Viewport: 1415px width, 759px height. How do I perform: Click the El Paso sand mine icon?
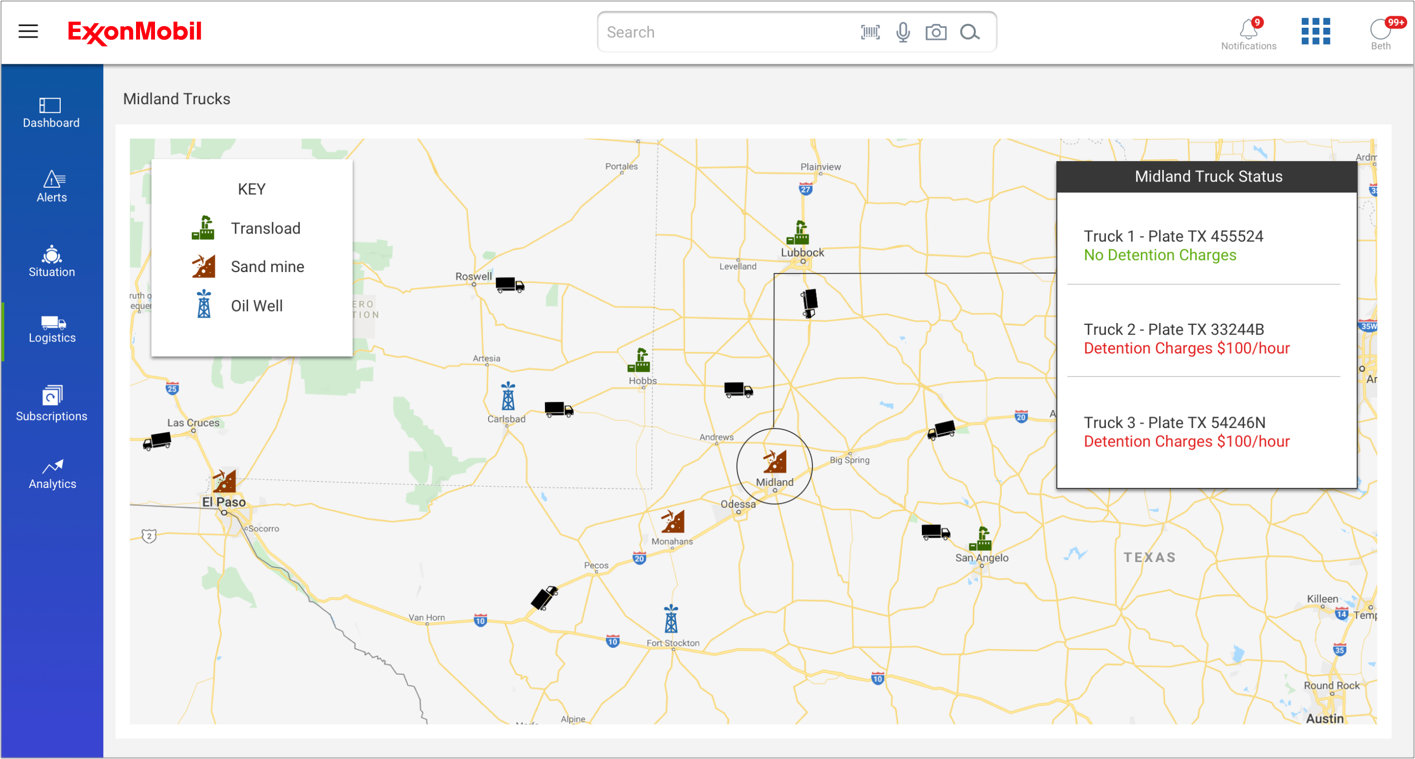click(x=224, y=481)
